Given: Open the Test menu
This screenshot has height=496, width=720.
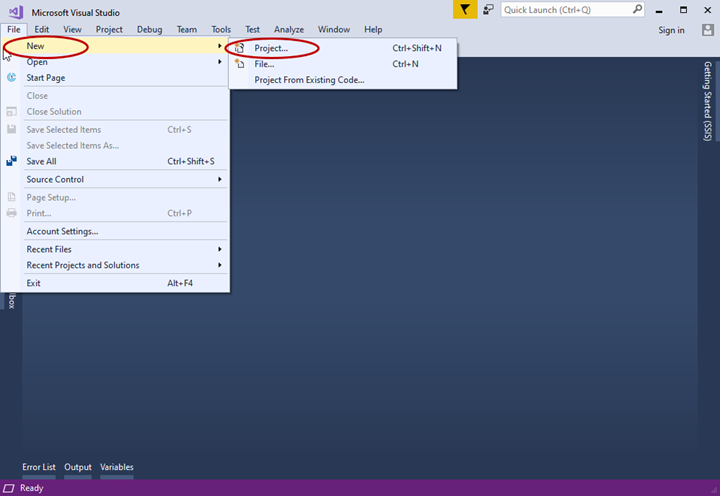Looking at the screenshot, I should pyautogui.click(x=252, y=29).
